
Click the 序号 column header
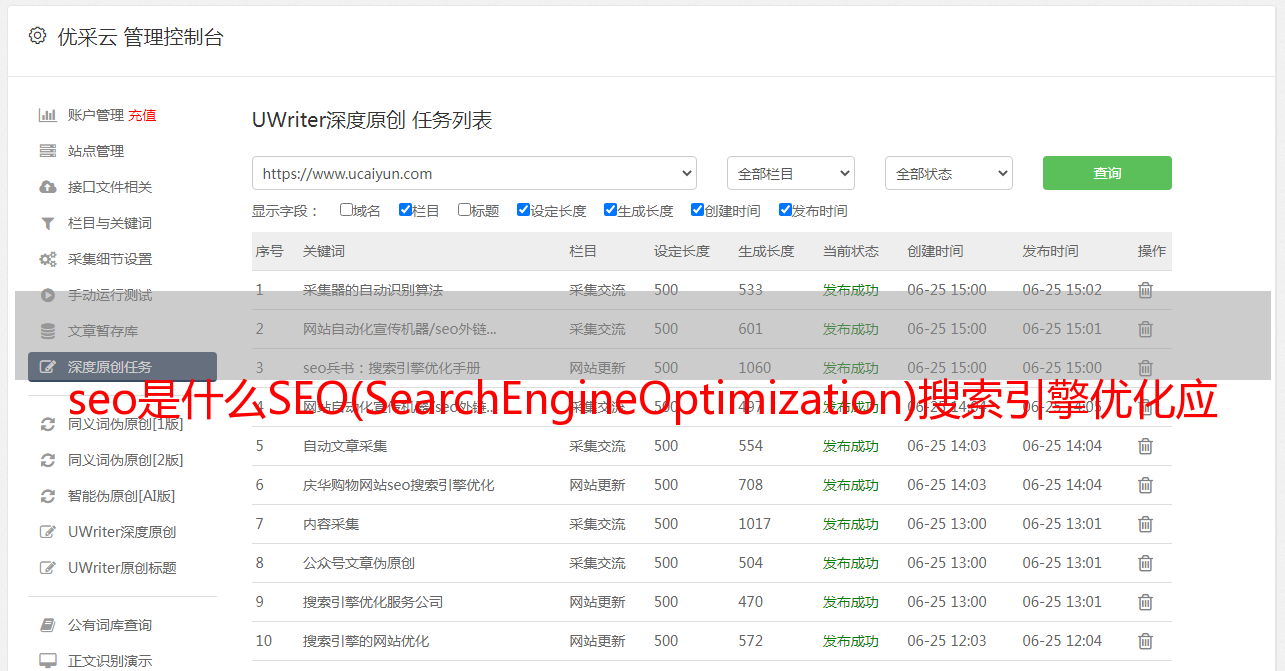270,251
